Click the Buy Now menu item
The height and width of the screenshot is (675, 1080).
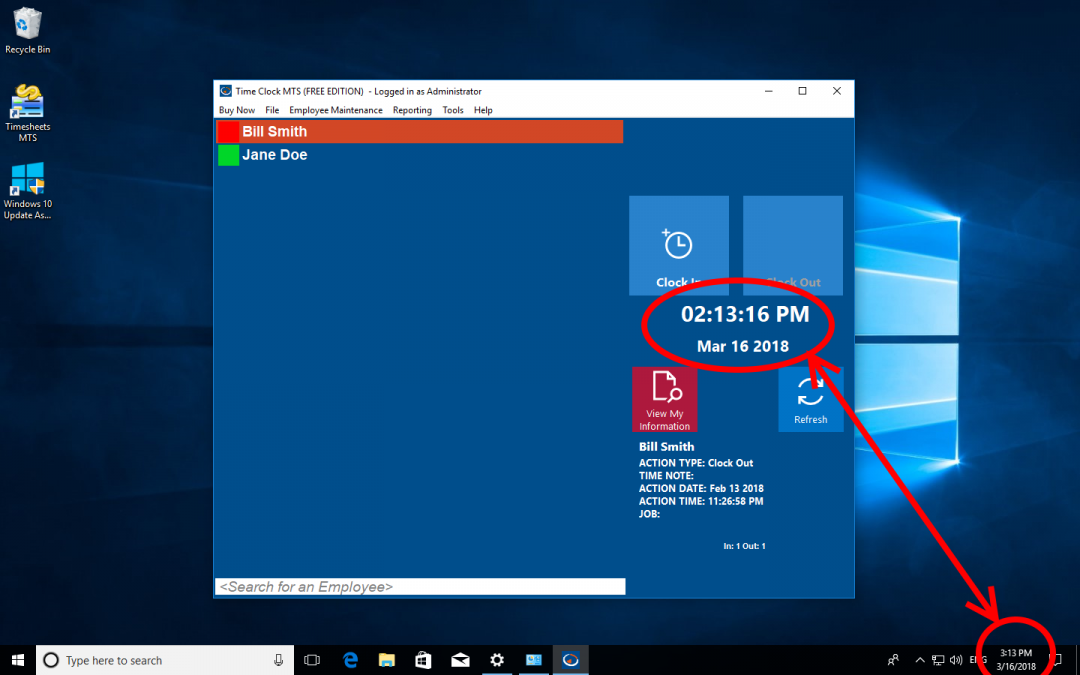point(237,110)
